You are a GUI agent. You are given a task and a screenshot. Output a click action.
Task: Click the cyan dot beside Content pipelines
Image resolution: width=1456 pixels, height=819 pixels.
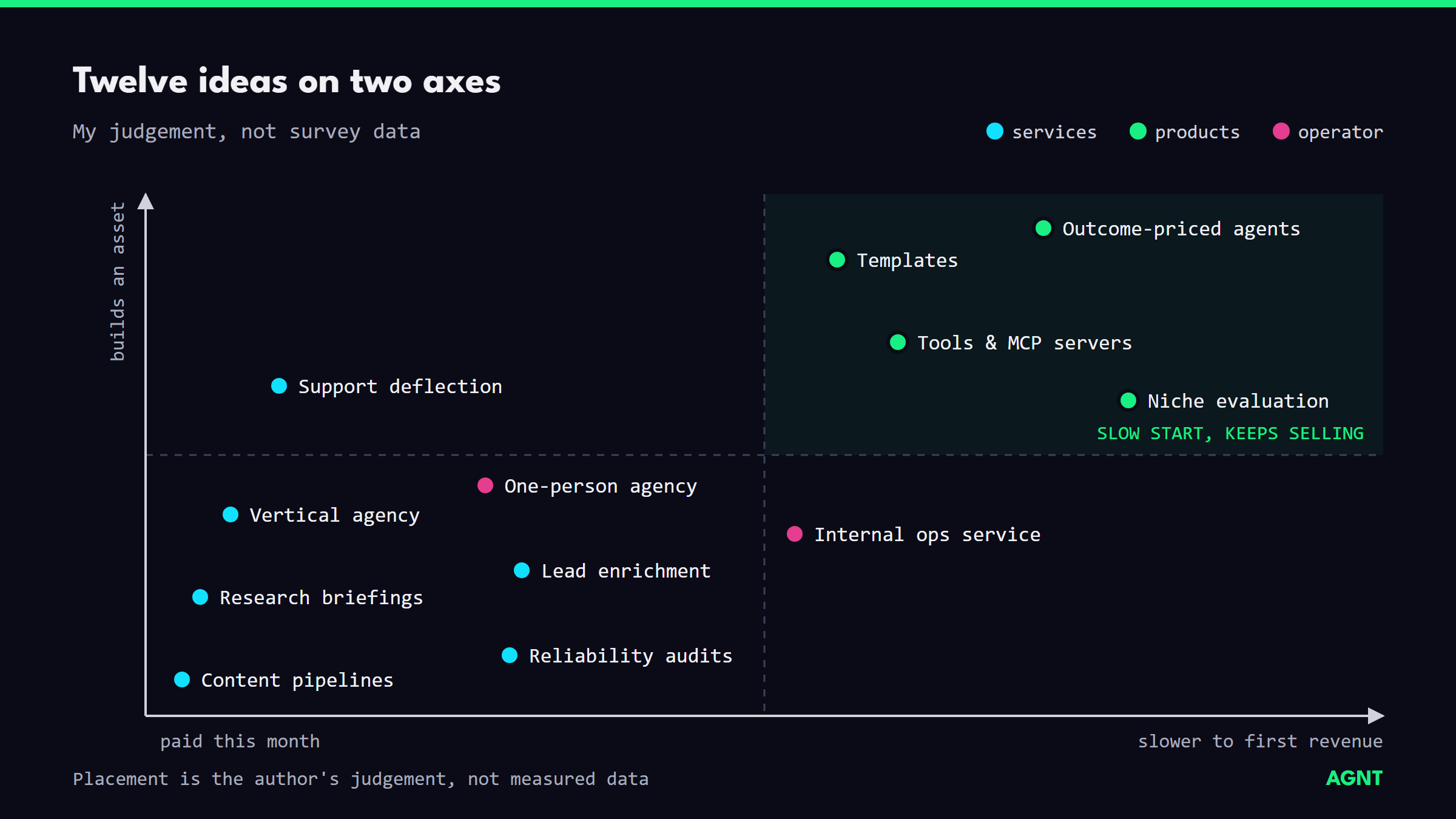pos(182,679)
